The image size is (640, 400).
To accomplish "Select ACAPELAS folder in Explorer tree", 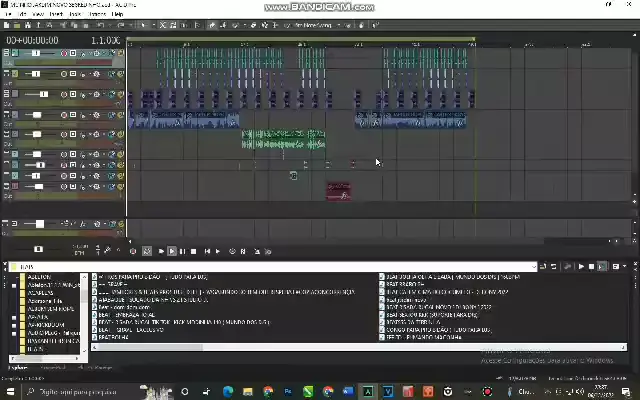I will coord(40,293).
